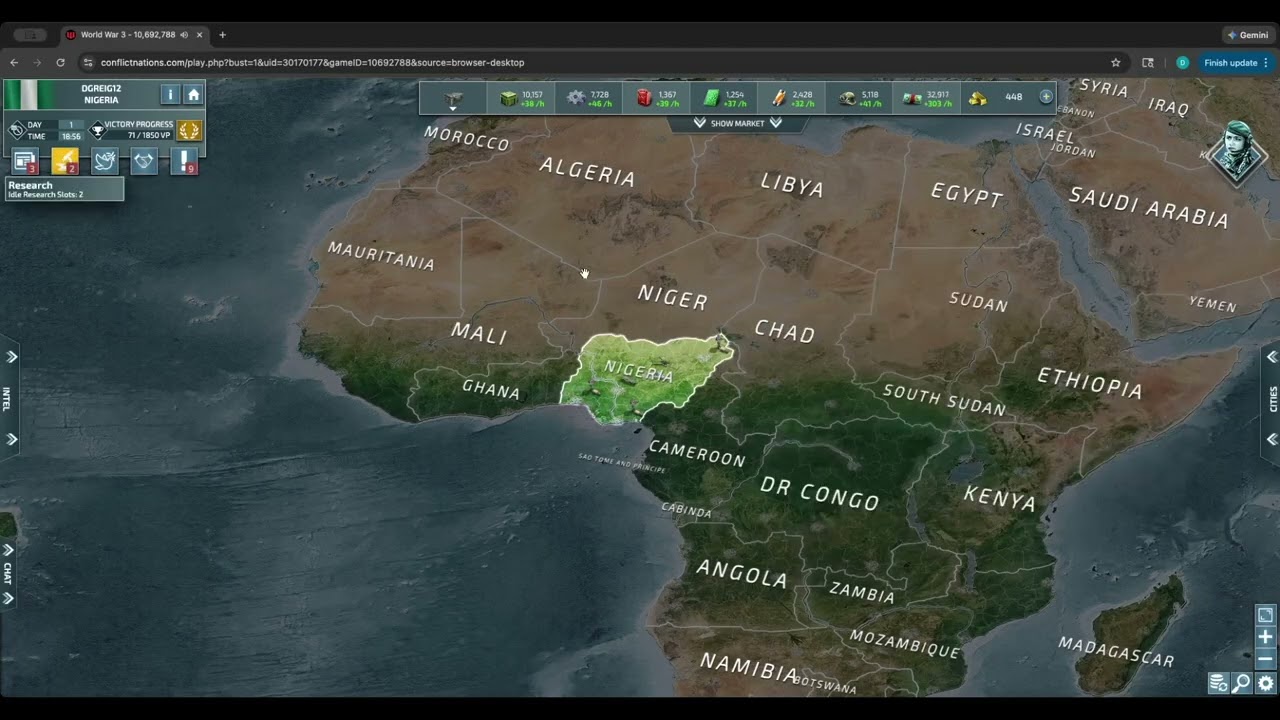Screen dimensions: 1280x720
Task: Expand Intel panel with lower arrow
Action: pos(12,439)
